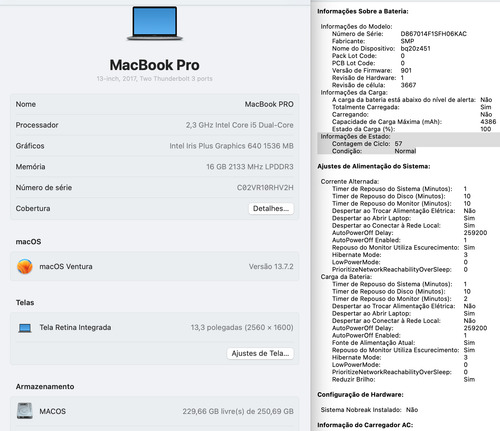Click the Pack Lot Code row
The height and width of the screenshot is (431, 500).
pyautogui.click(x=368, y=56)
